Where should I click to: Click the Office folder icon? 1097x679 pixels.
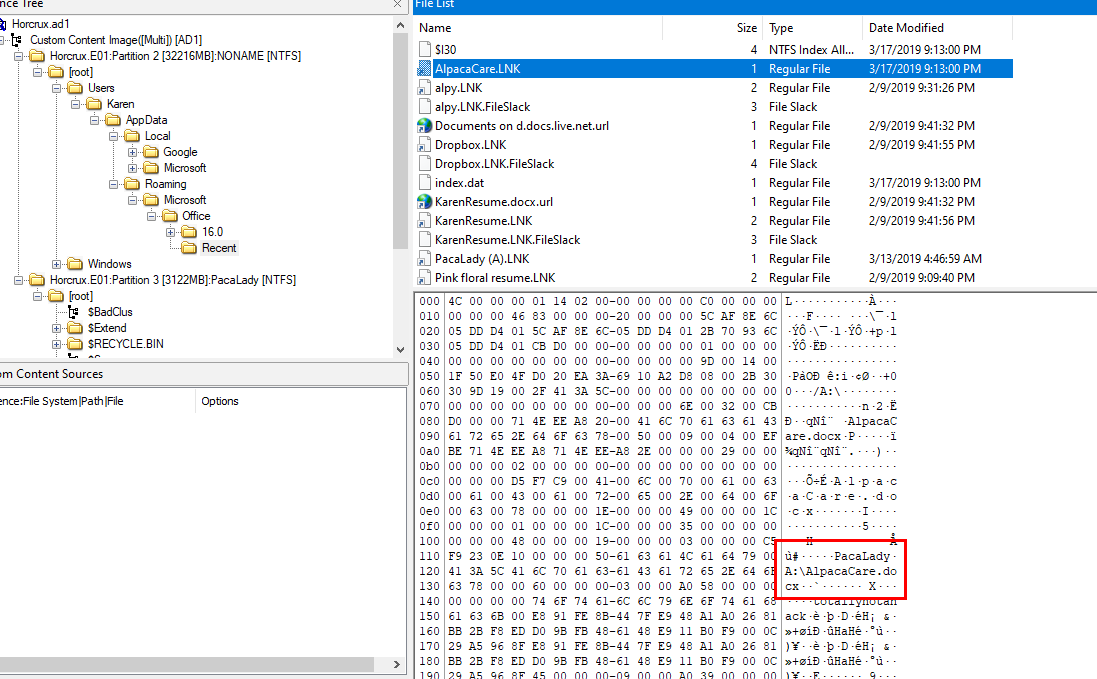click(169, 216)
